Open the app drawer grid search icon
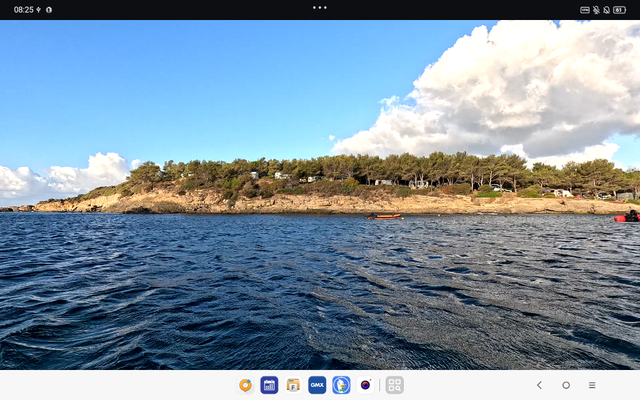 click(395, 385)
